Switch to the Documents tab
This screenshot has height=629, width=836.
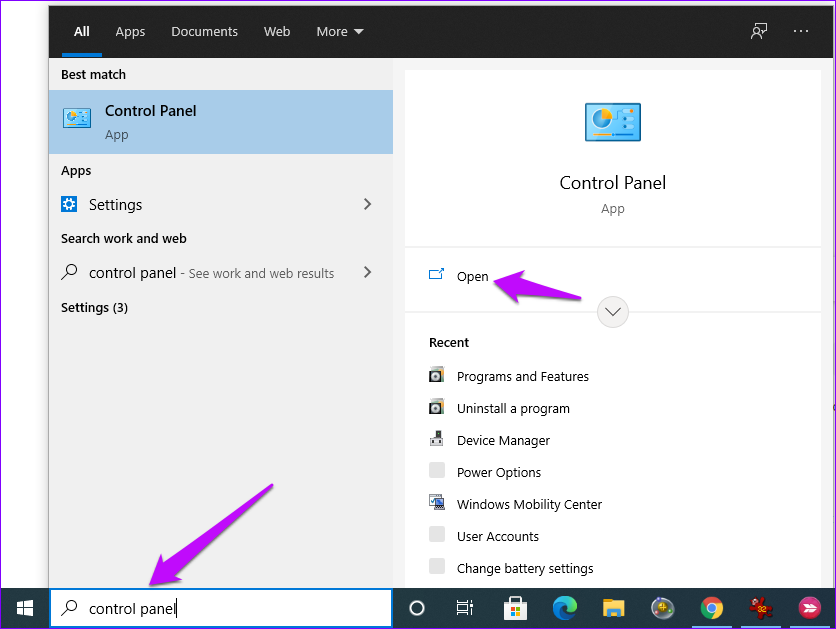[x=204, y=31]
